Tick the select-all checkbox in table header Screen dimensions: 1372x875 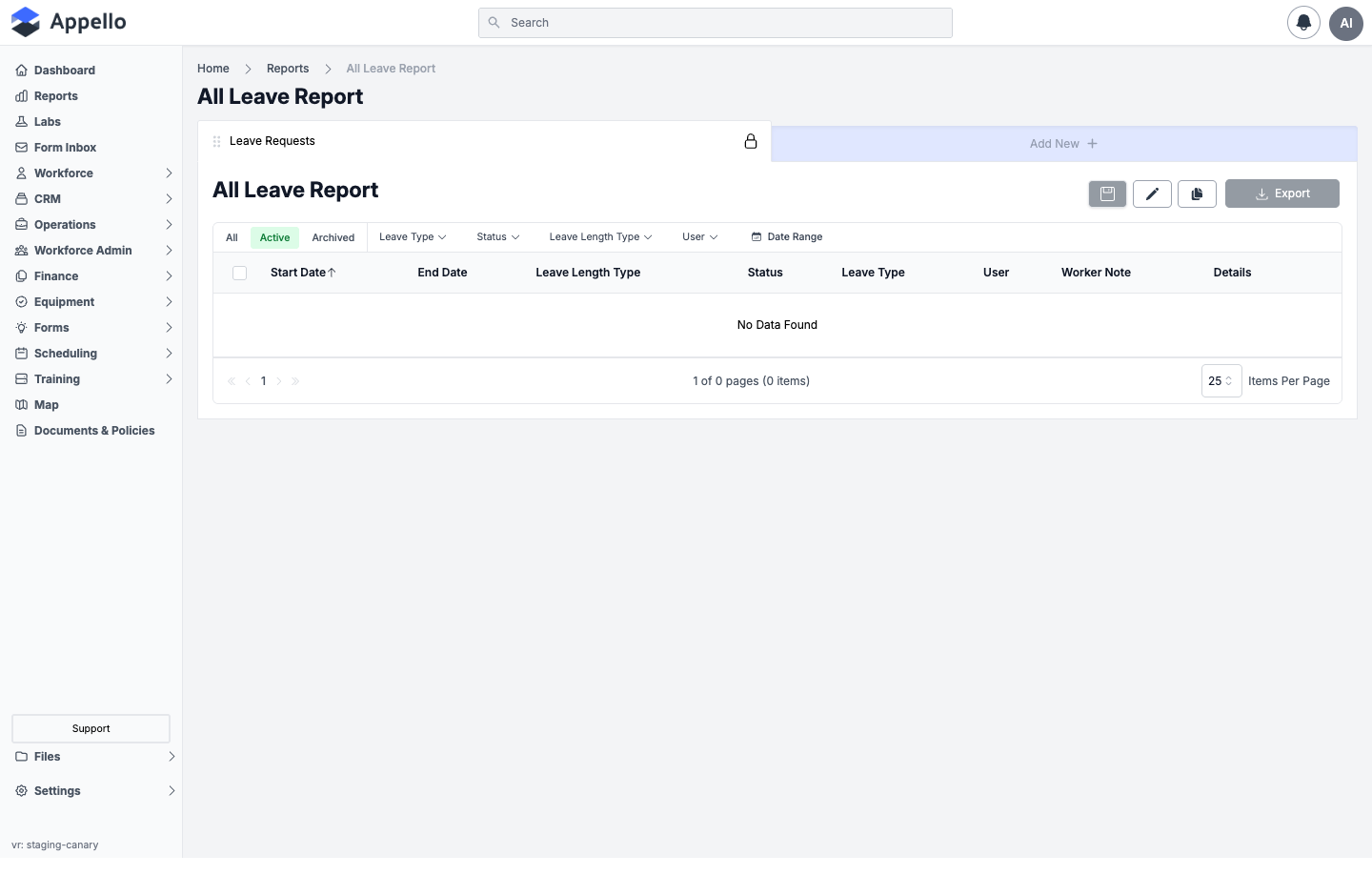coord(239,273)
